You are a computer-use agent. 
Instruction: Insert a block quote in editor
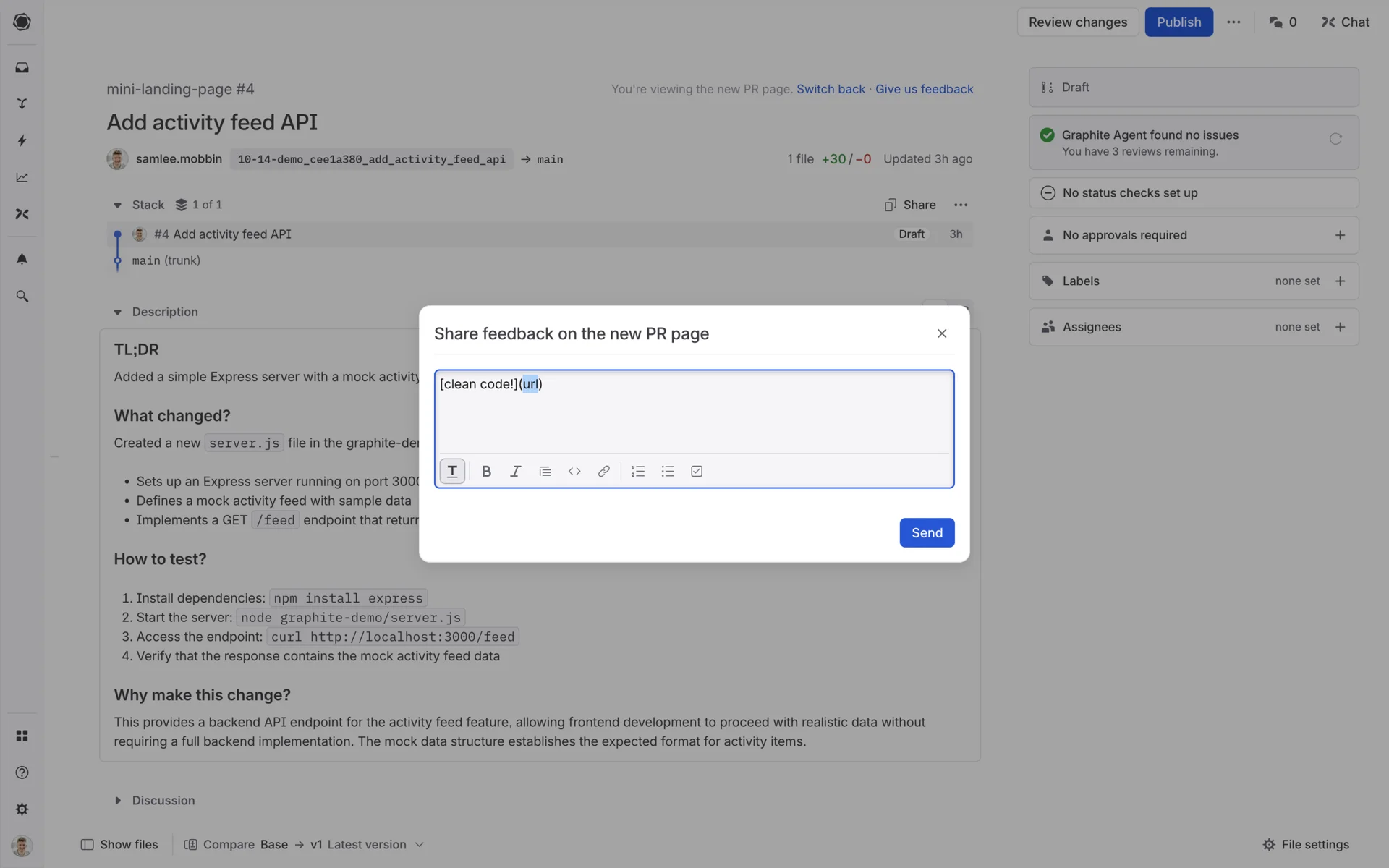tap(545, 472)
